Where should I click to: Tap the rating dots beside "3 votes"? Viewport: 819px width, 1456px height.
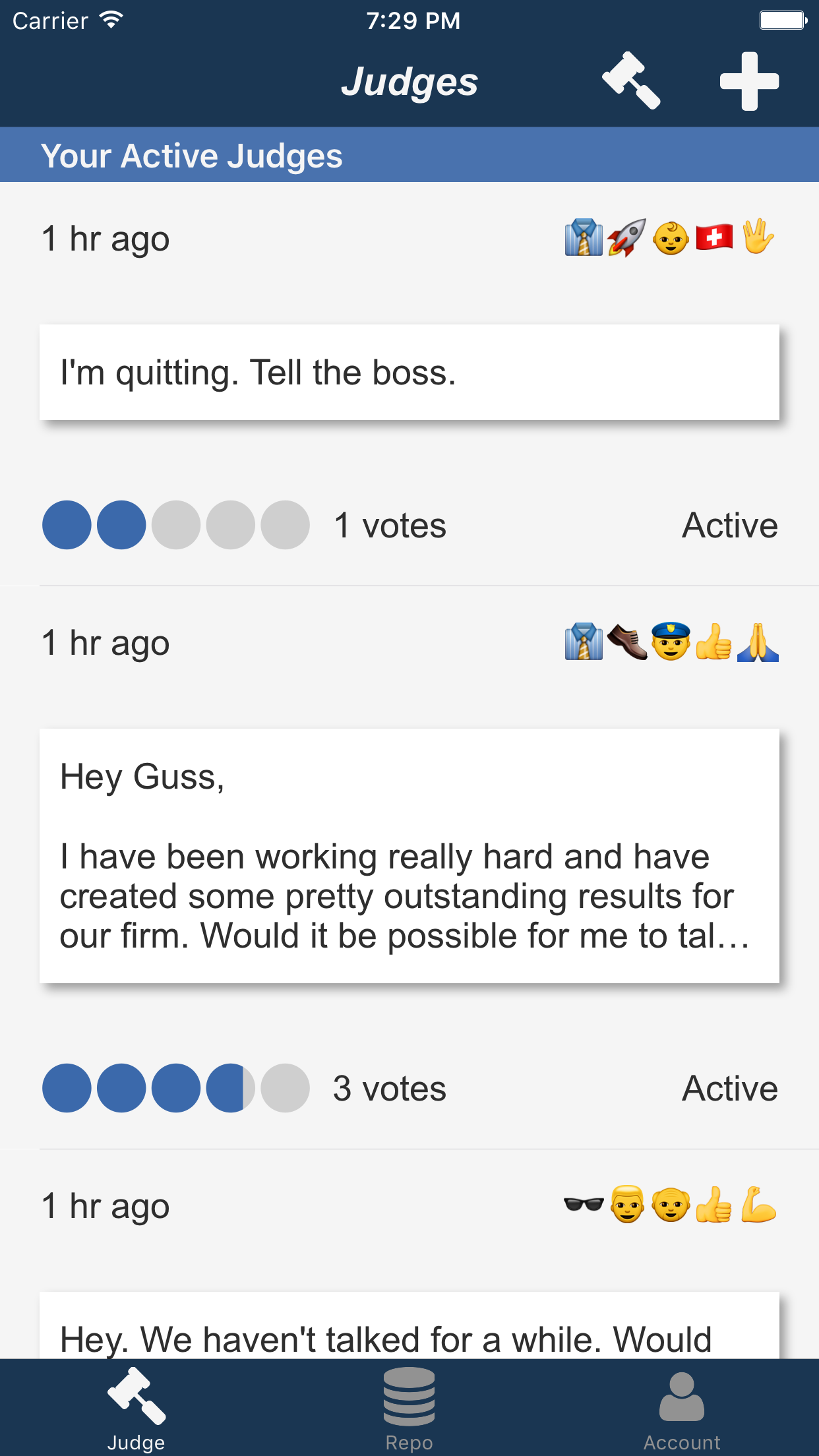[176, 1088]
